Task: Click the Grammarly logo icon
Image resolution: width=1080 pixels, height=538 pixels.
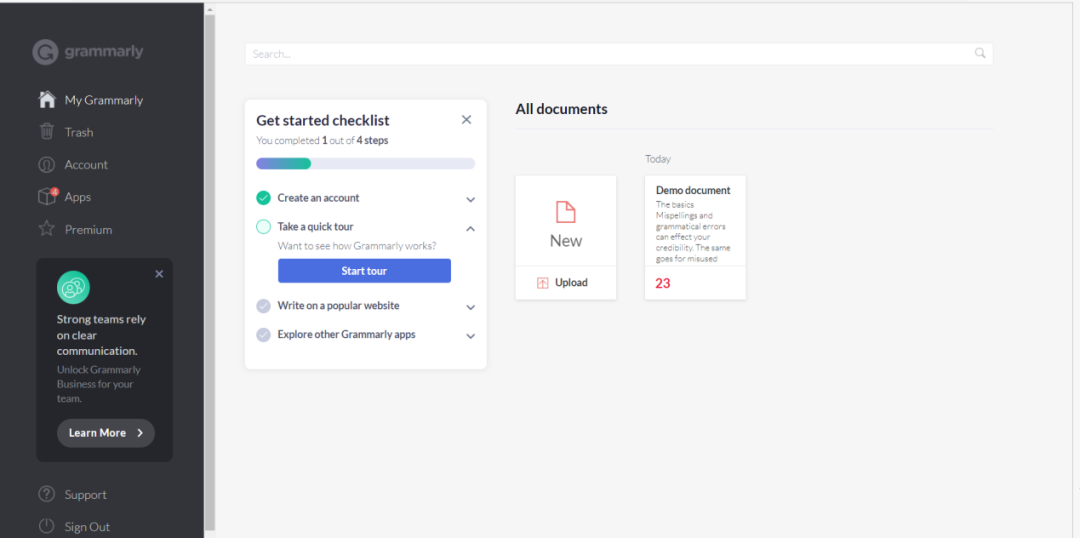Action: coord(45,52)
